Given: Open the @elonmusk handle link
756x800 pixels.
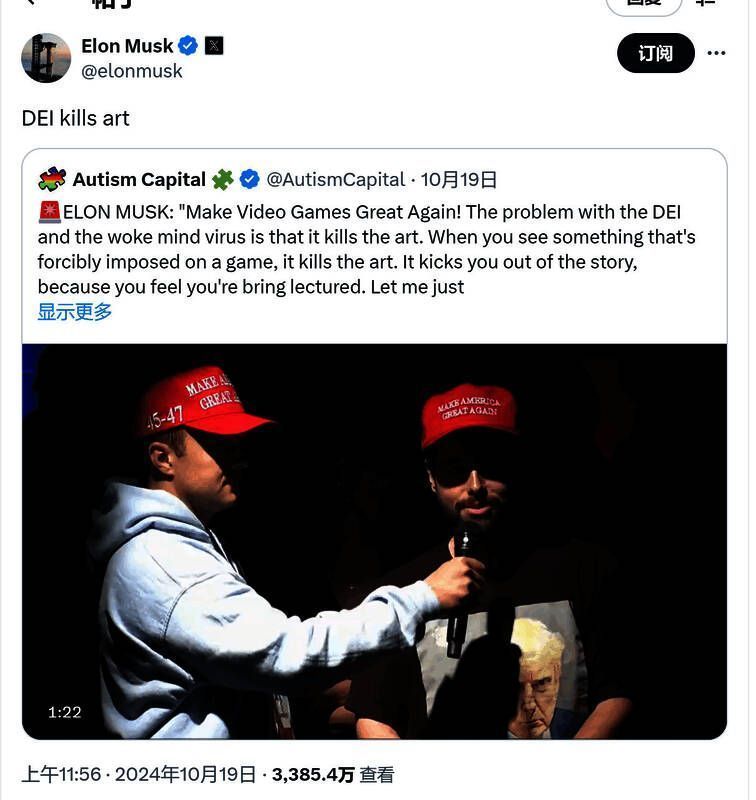Looking at the screenshot, I should (132, 71).
